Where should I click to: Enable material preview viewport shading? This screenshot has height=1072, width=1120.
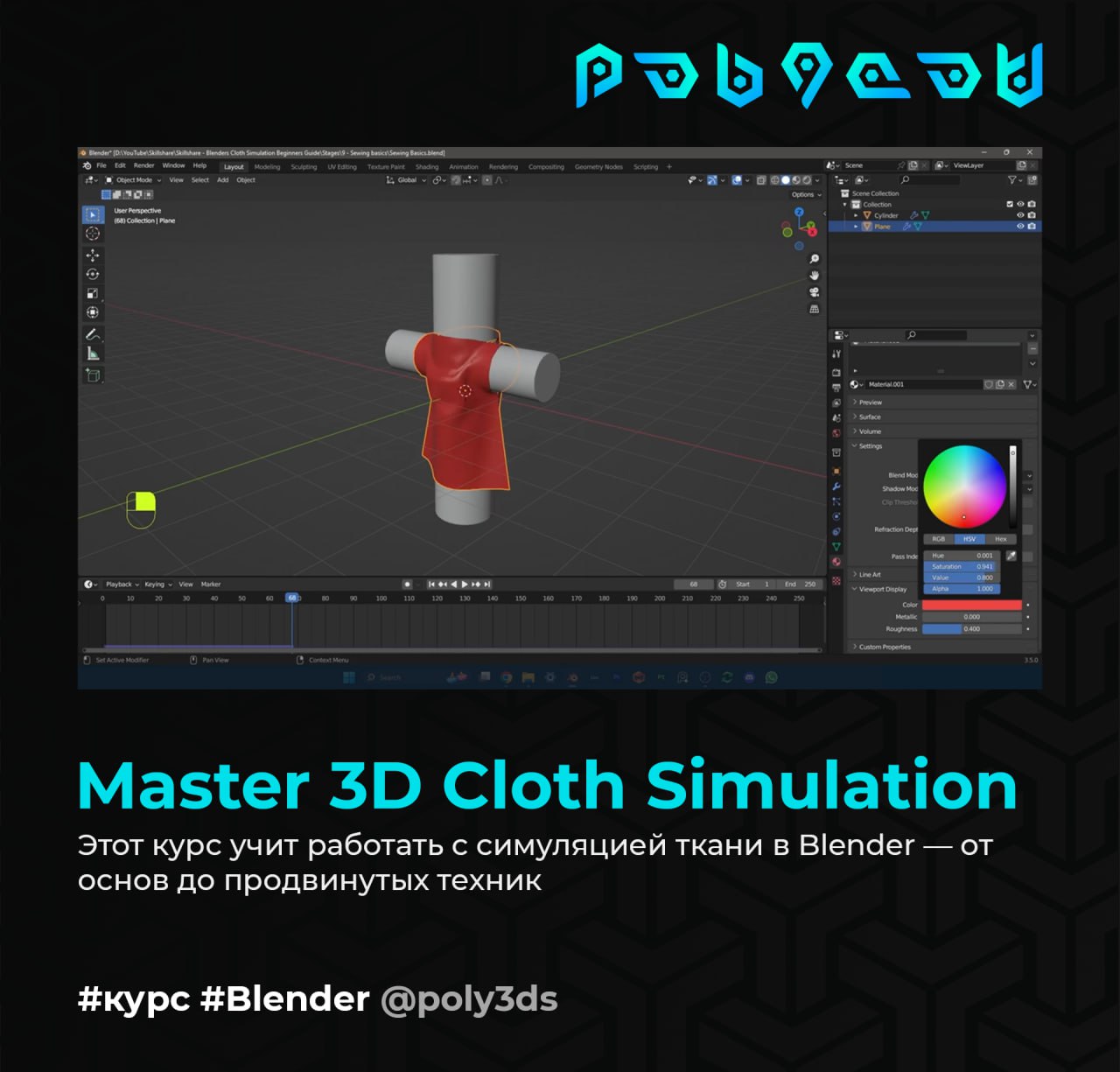(795, 180)
